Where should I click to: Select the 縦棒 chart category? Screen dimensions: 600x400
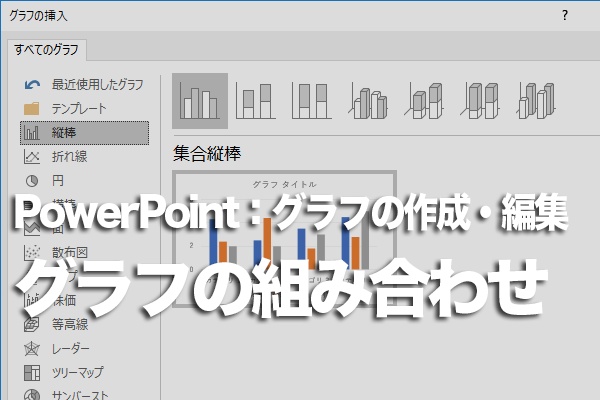(84, 133)
